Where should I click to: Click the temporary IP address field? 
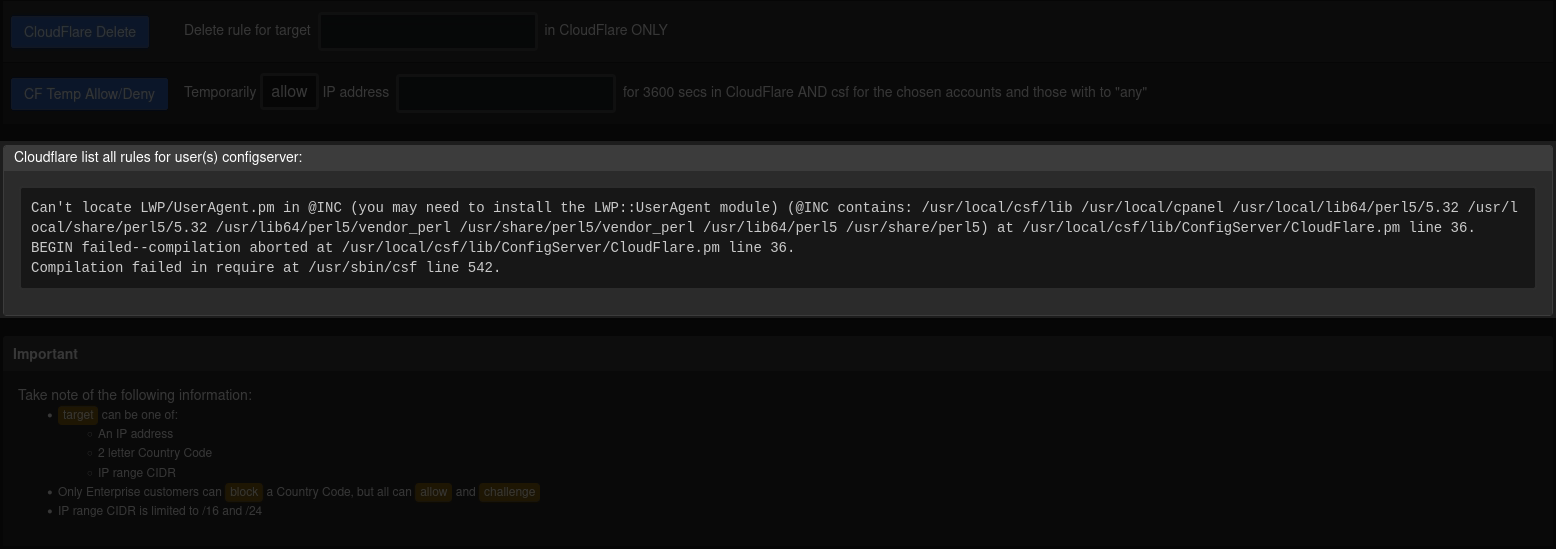click(506, 93)
